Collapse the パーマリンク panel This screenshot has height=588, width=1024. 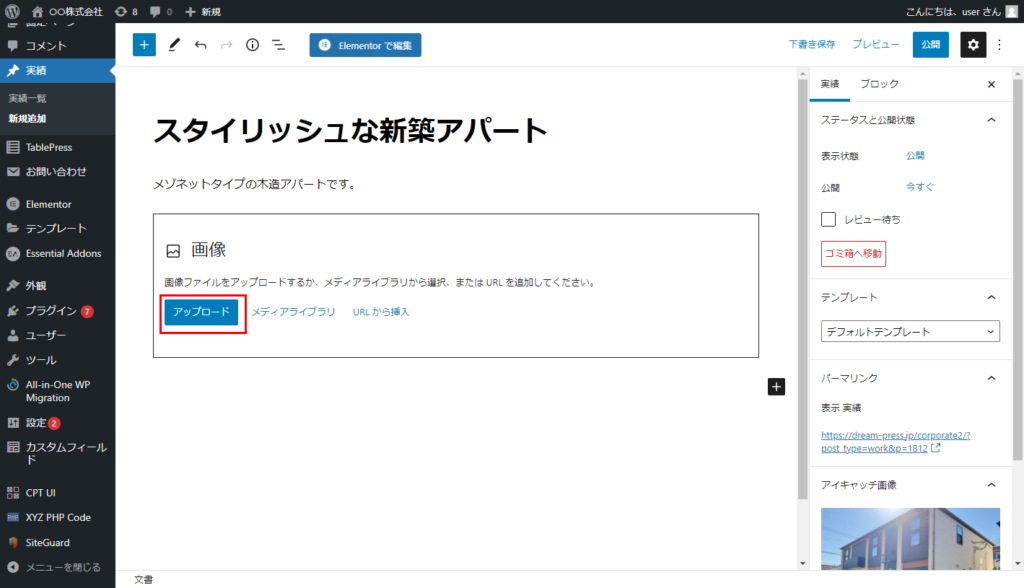coord(991,378)
